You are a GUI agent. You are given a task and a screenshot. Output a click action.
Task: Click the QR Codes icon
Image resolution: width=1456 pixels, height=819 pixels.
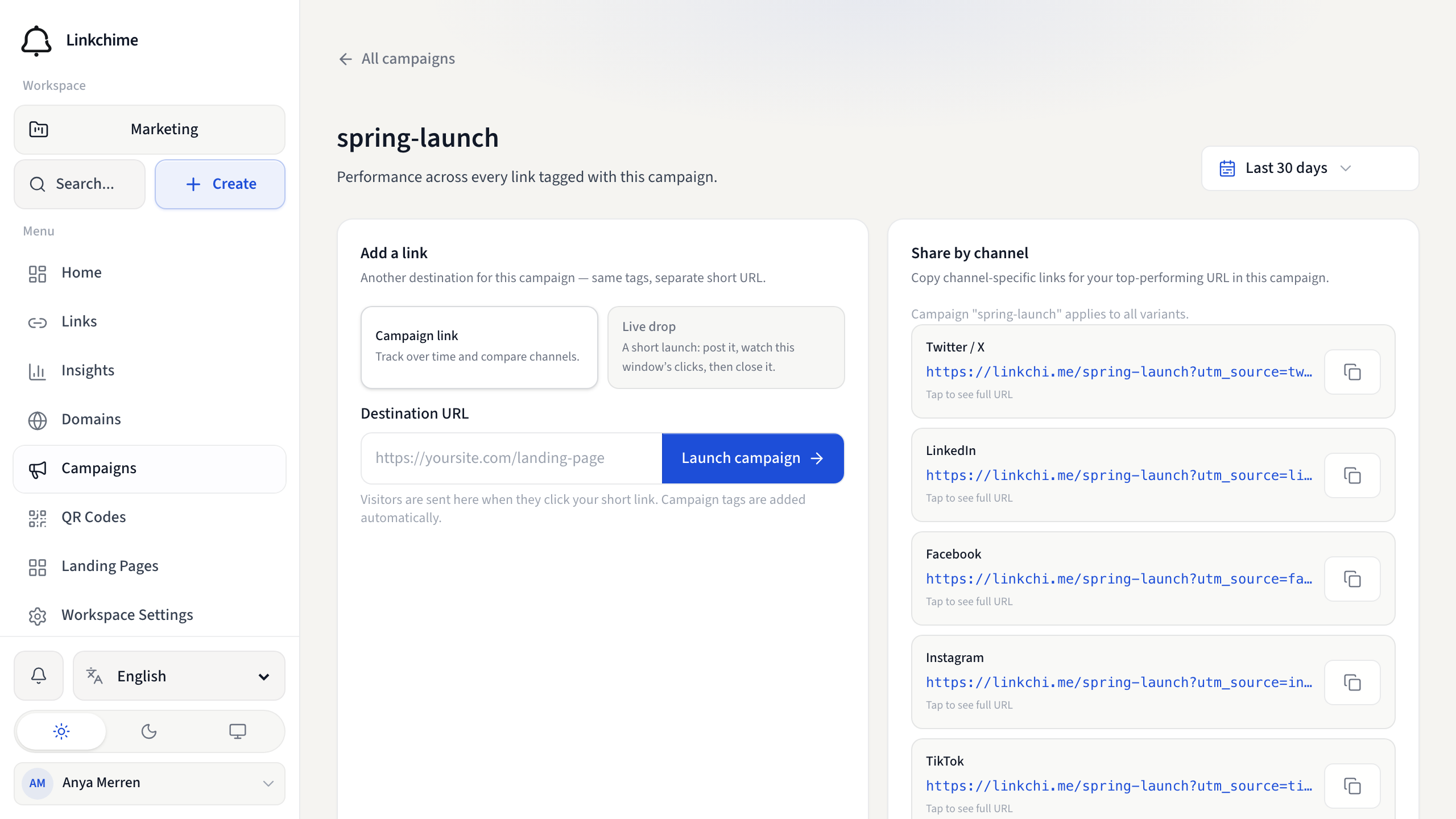(38, 518)
